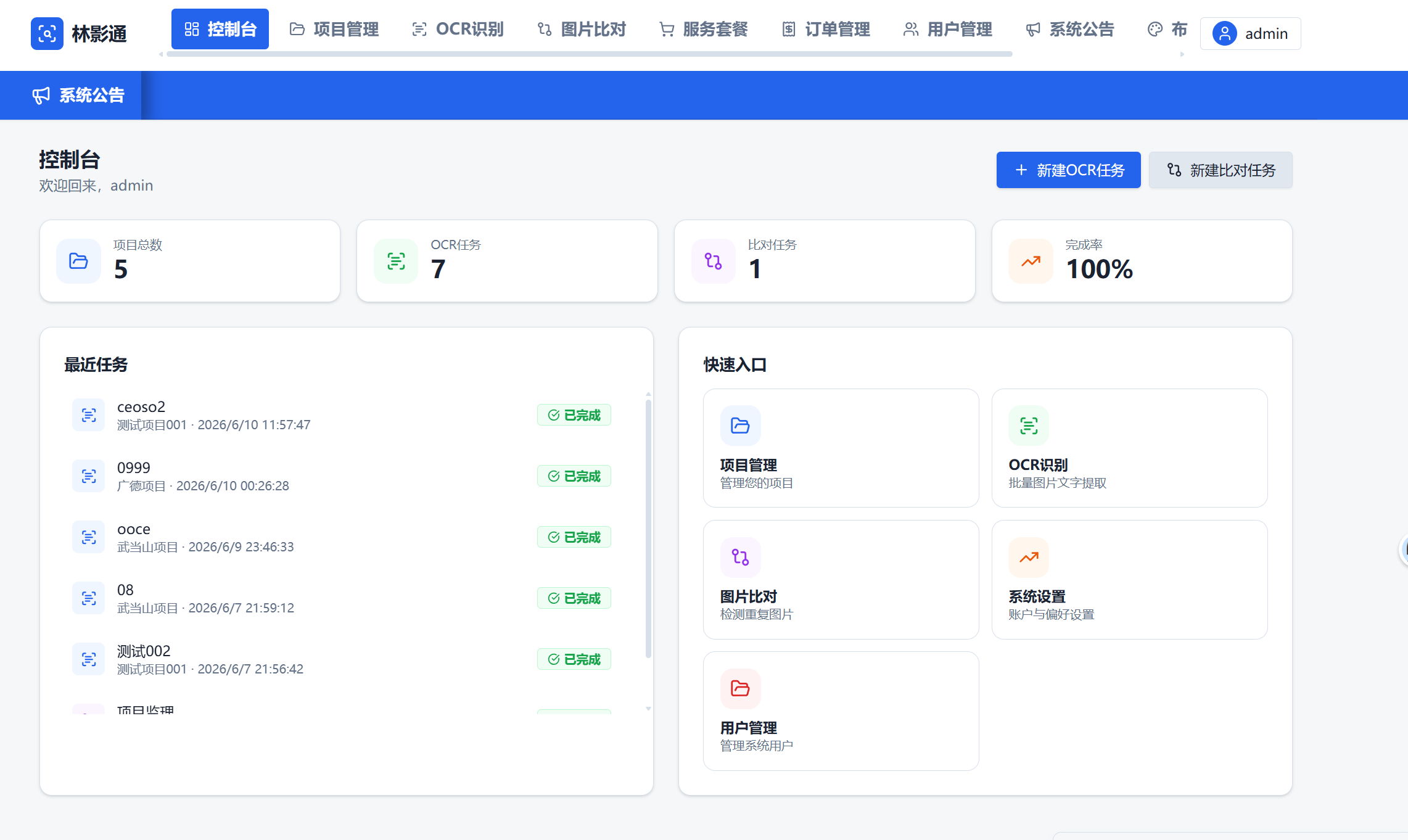This screenshot has width=1408, height=840.
Task: Select the 欢迎回来，admin greeting
Action: pos(96,186)
